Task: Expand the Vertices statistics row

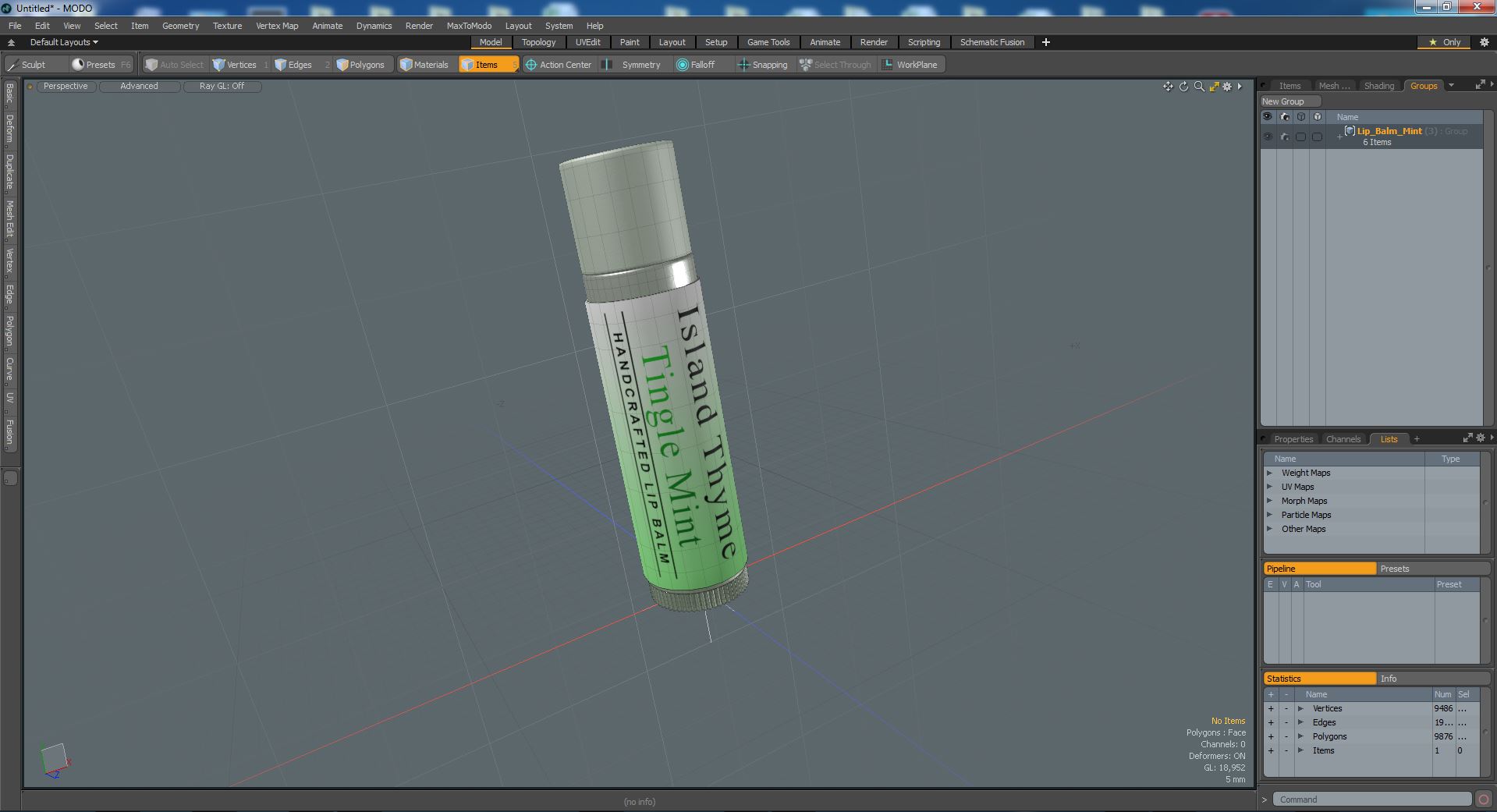Action: pos(1300,708)
